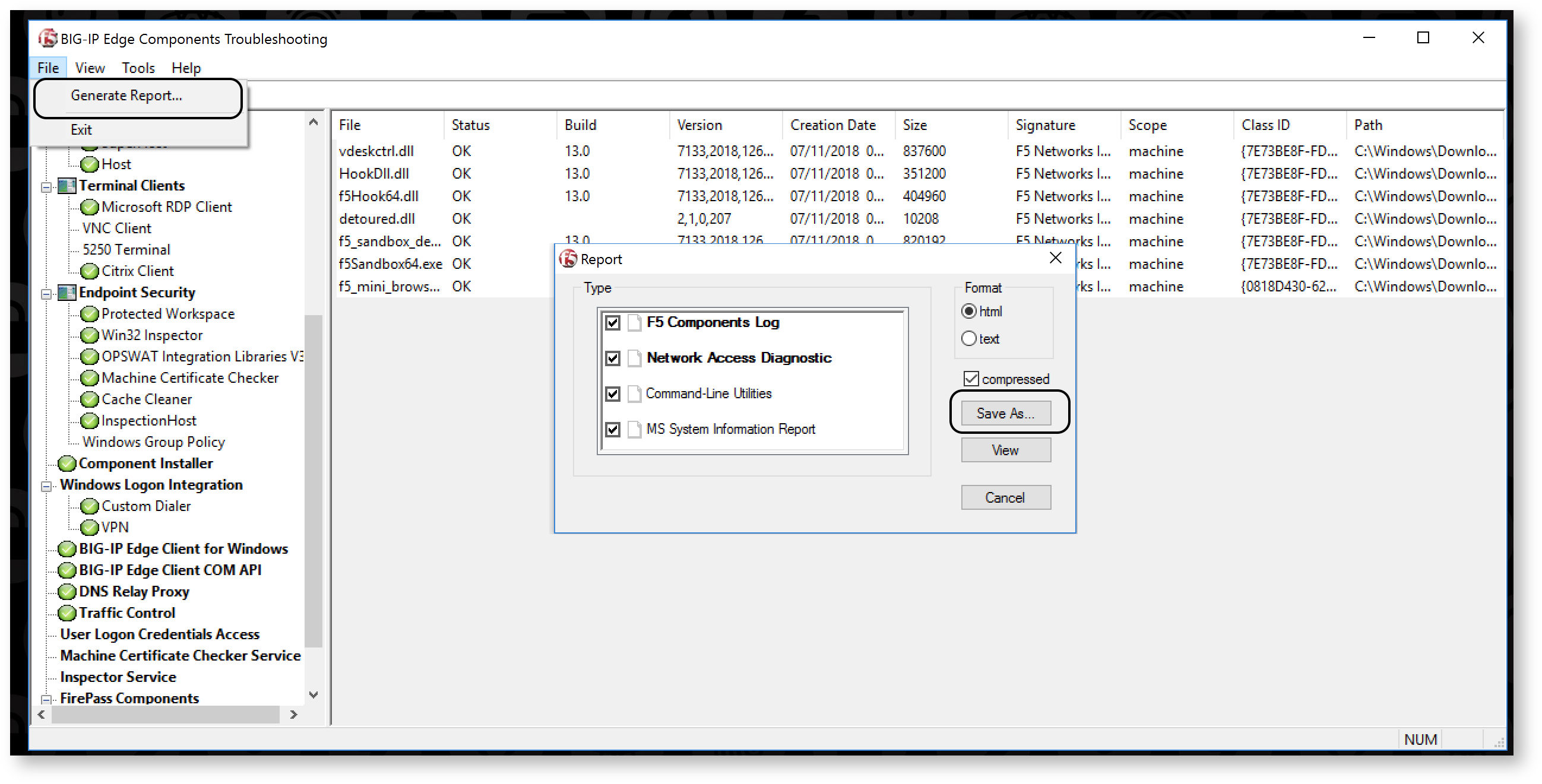
Task: Click the F5 logo in the Report dialog
Action: 568,259
